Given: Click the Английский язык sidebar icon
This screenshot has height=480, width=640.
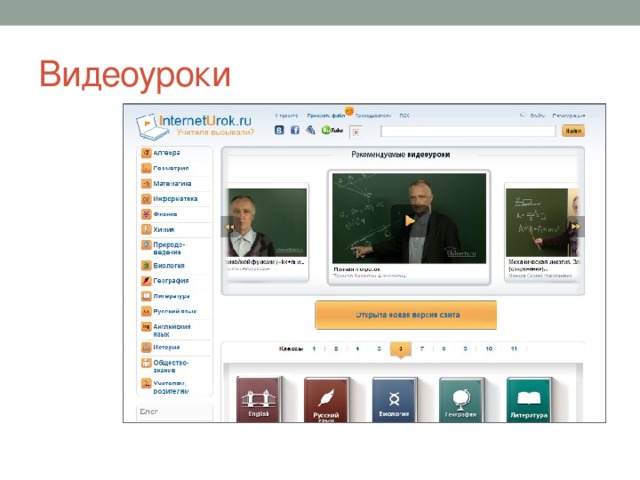Looking at the screenshot, I should coord(146,327).
